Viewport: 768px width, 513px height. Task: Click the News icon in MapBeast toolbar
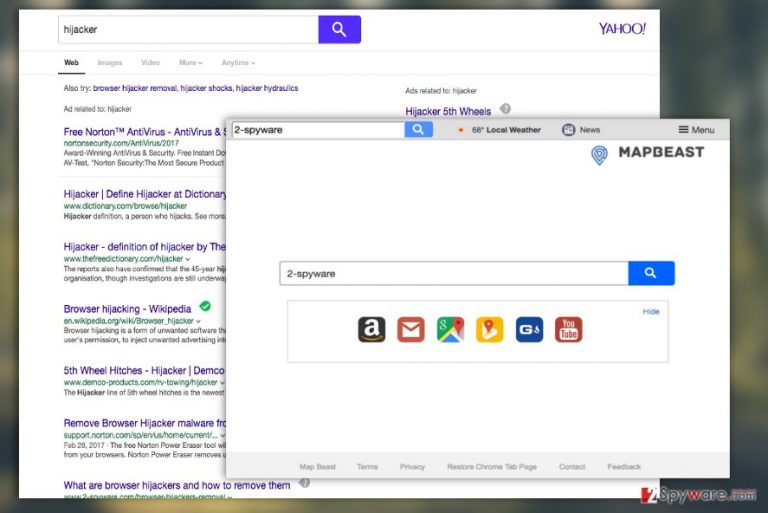(x=568, y=130)
